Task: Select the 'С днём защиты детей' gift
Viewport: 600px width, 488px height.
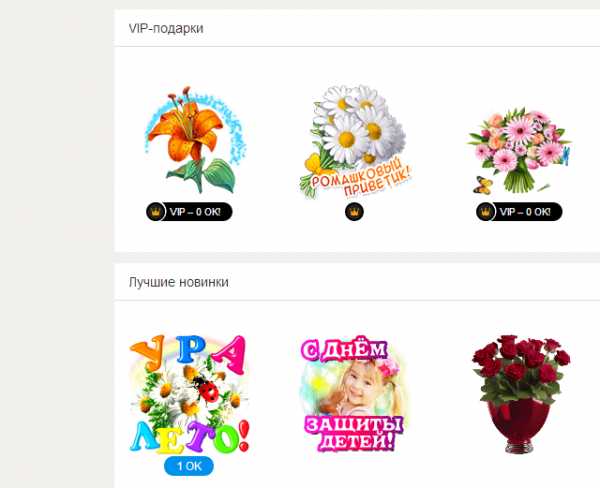Action: click(x=353, y=394)
